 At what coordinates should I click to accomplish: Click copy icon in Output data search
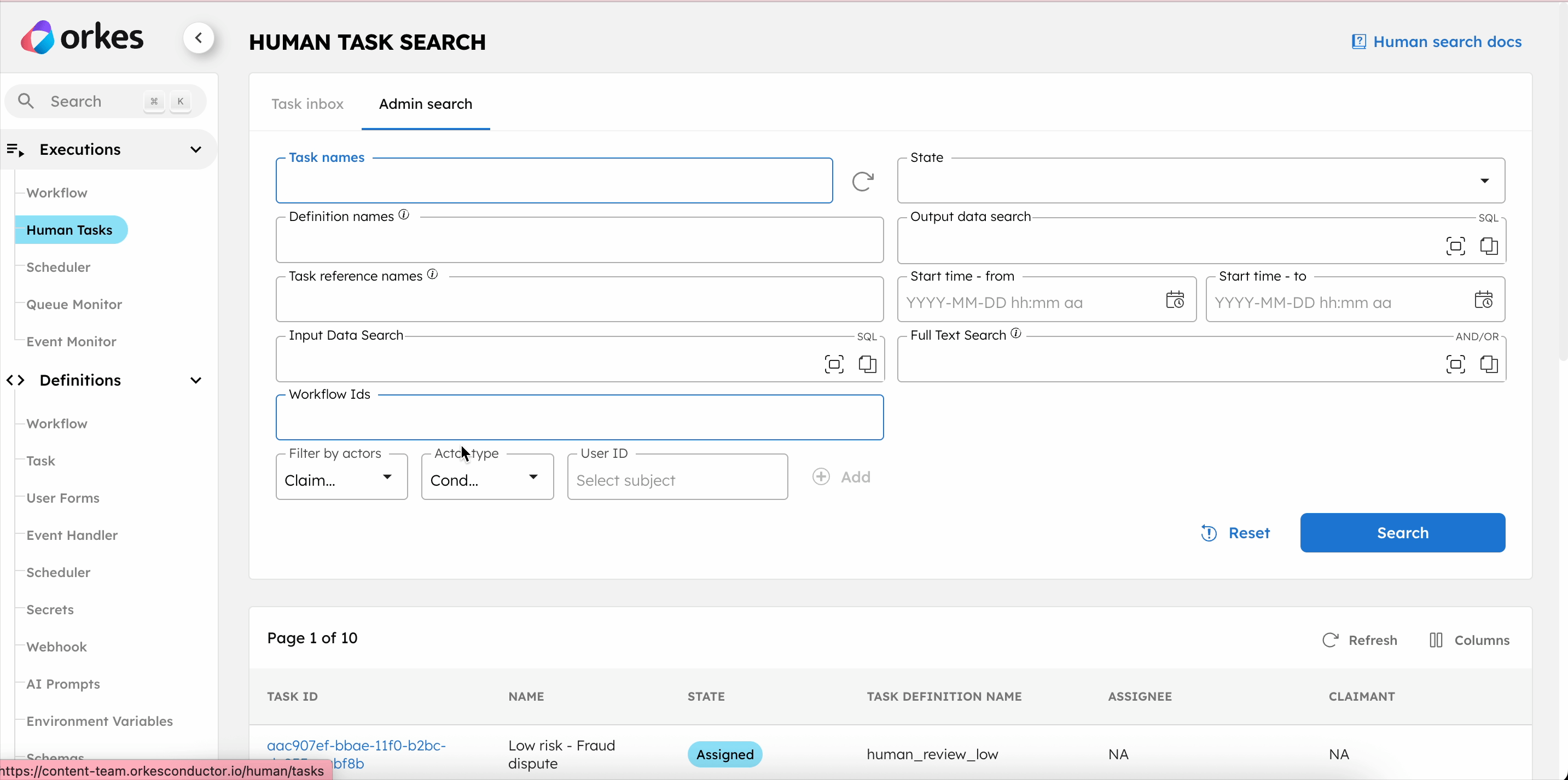pyautogui.click(x=1489, y=246)
